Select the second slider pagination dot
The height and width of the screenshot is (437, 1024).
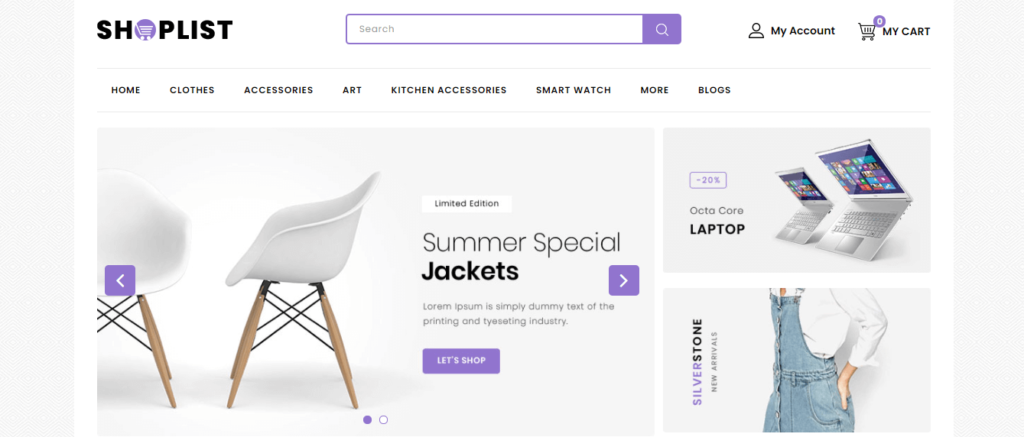click(x=383, y=419)
